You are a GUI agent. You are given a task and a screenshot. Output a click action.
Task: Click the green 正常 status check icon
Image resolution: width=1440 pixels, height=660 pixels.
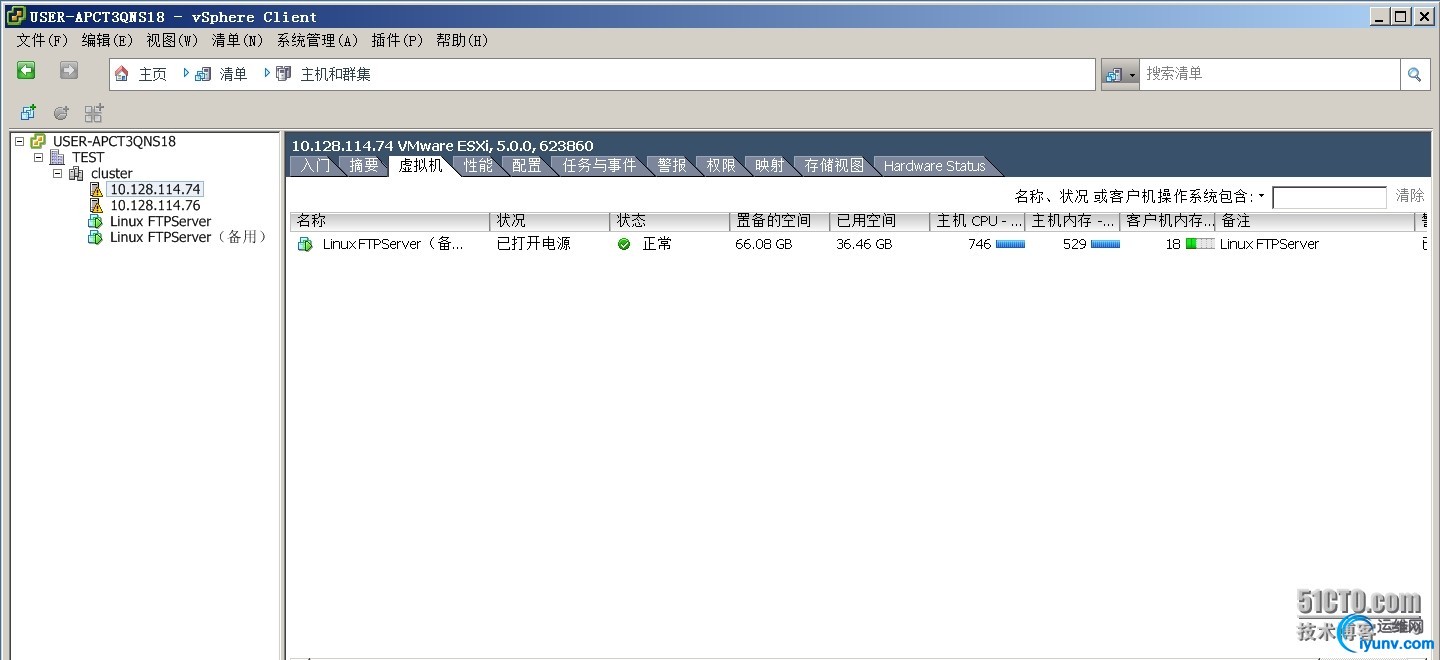(x=624, y=244)
